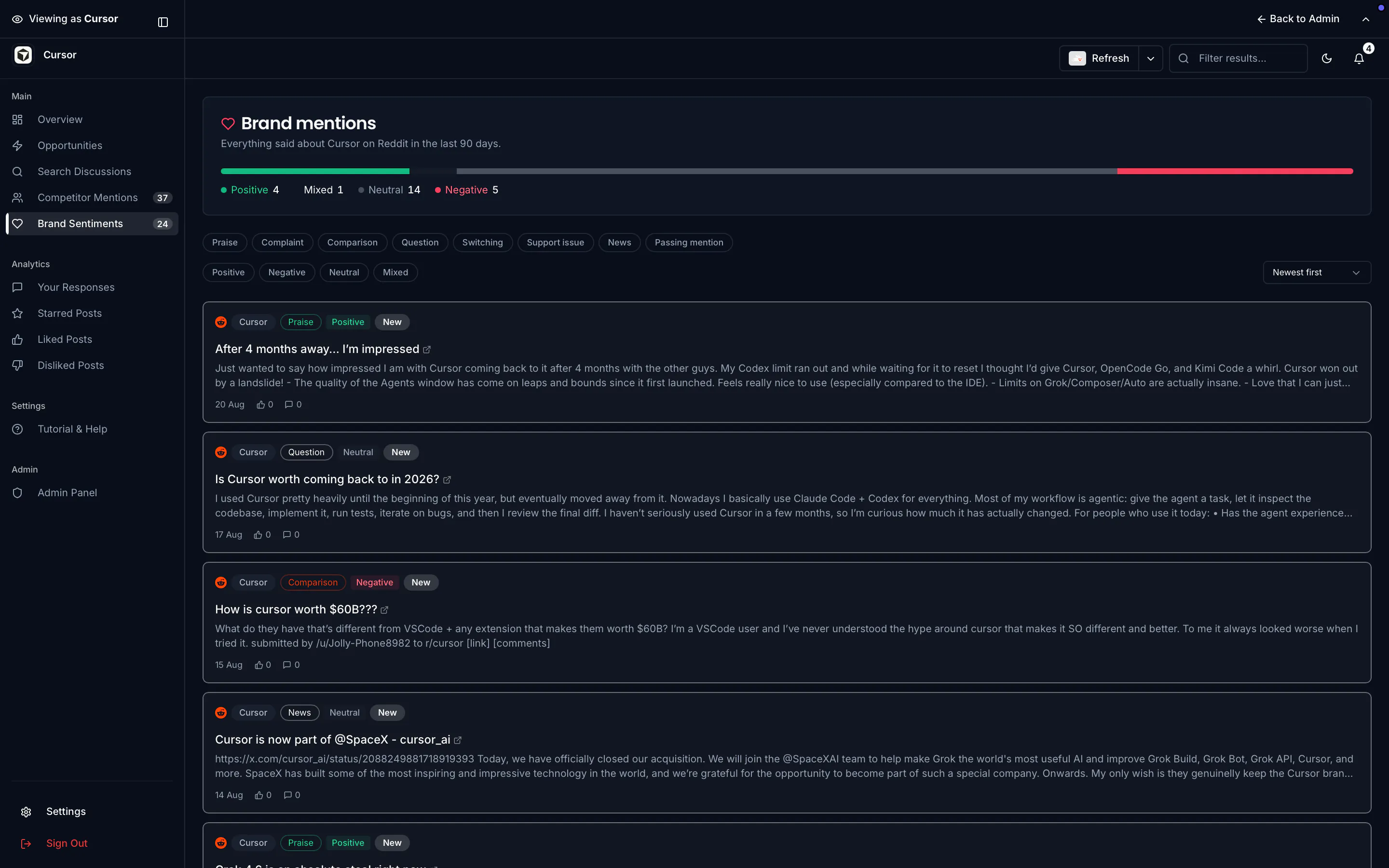The image size is (1389, 868).
Task: Open Tutorial & Help
Action: click(92, 429)
